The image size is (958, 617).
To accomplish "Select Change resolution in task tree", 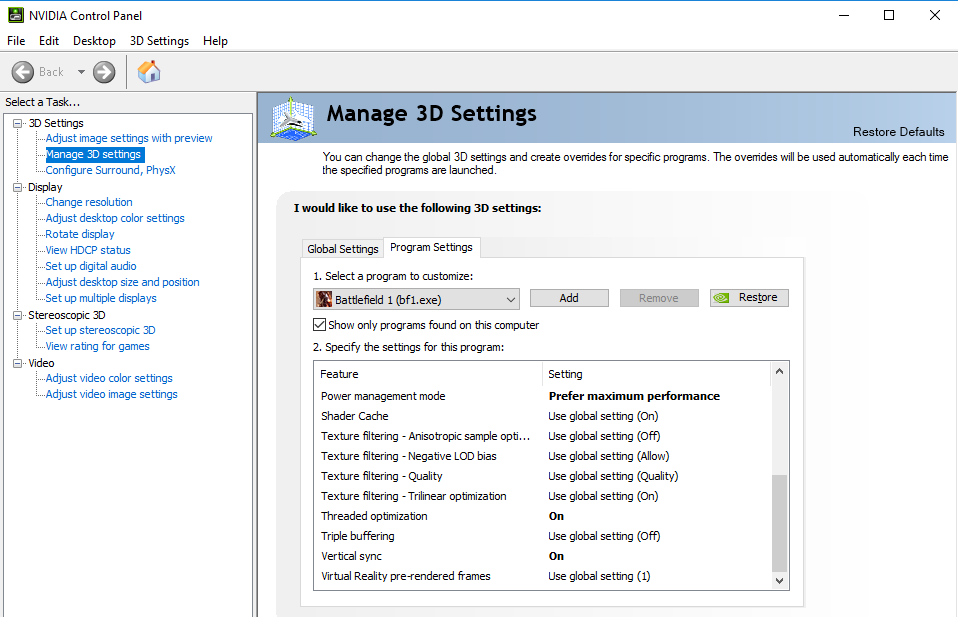I will [89, 202].
